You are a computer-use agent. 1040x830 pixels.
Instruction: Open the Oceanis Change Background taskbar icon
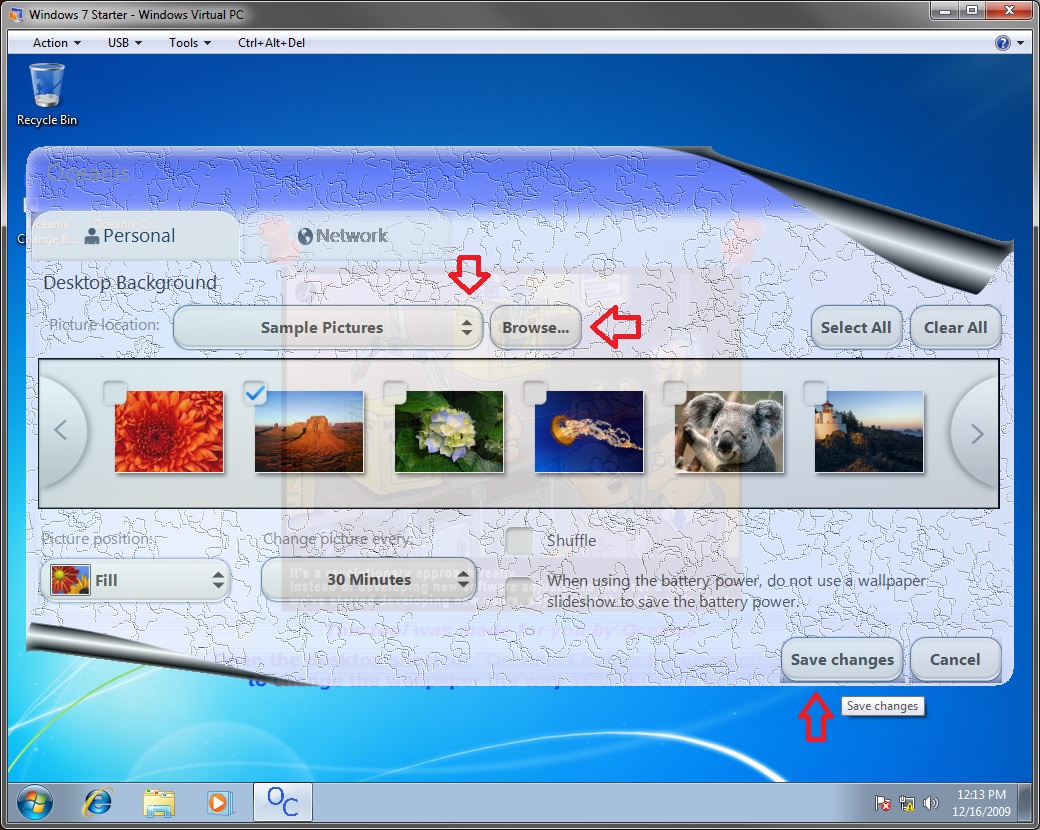pyautogui.click(x=282, y=801)
